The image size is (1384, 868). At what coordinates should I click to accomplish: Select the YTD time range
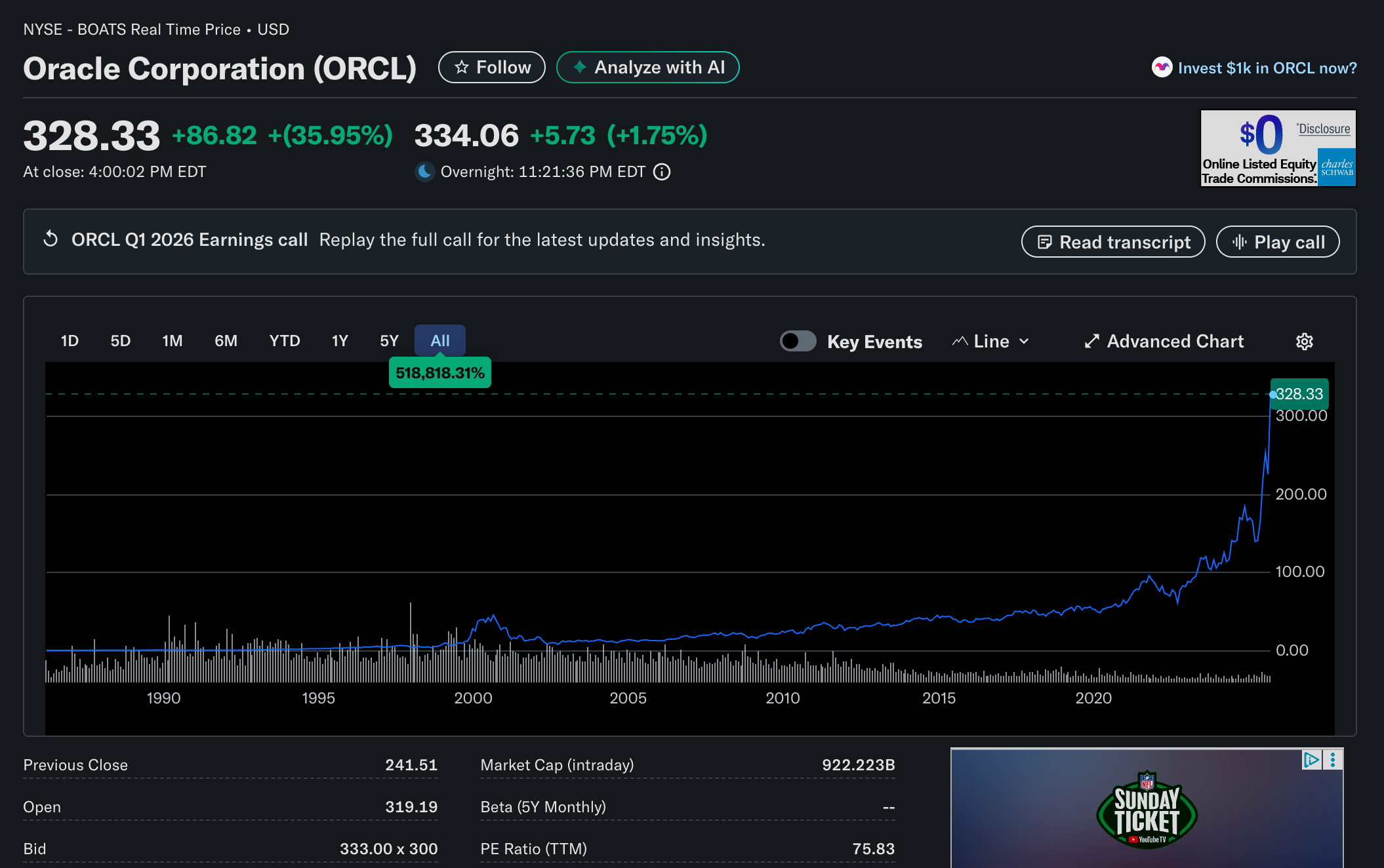point(284,341)
